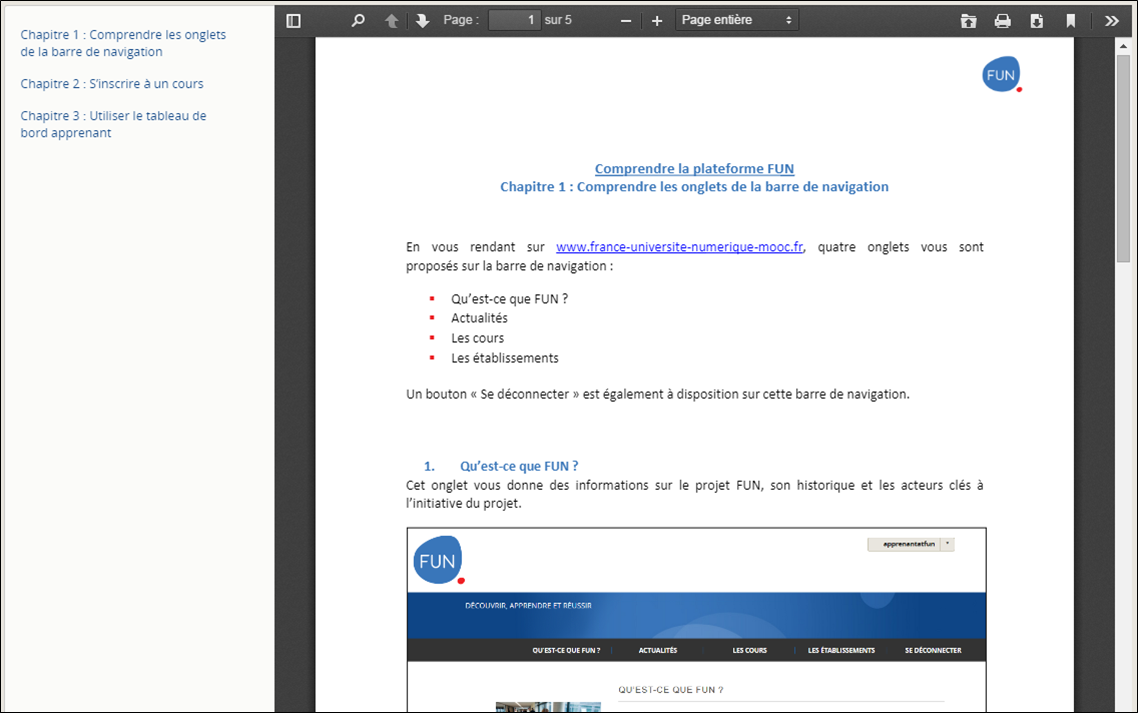Open the "Page entière" zoom dropdown
1138x713 pixels.
(737, 20)
